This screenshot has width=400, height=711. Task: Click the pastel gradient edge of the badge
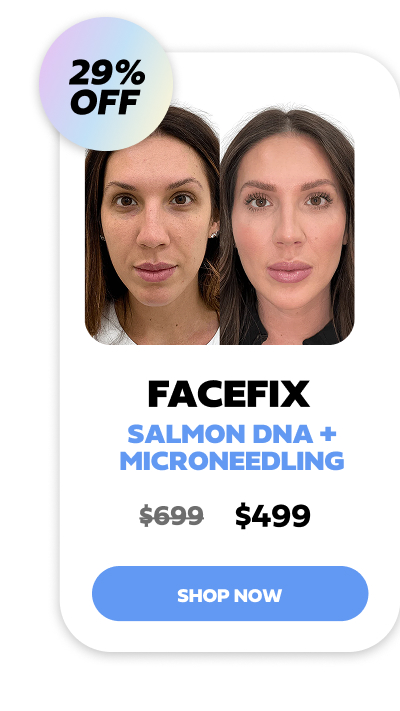[50, 84]
